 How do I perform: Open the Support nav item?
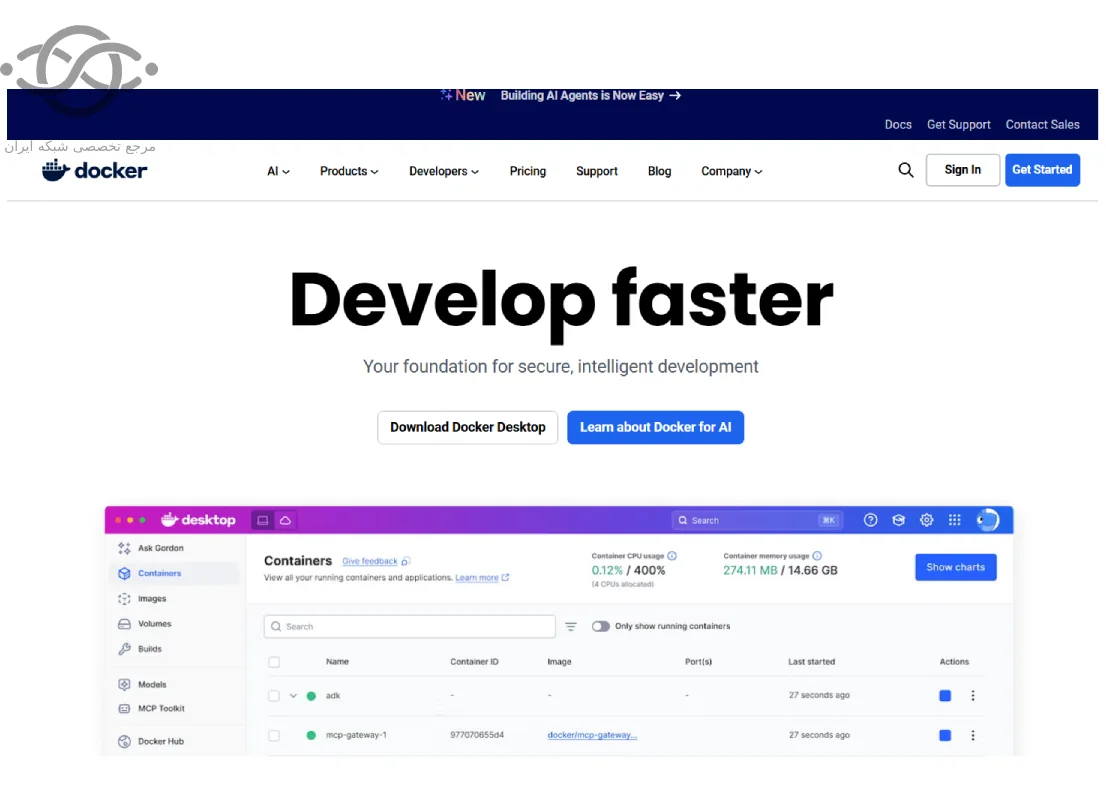click(x=597, y=171)
